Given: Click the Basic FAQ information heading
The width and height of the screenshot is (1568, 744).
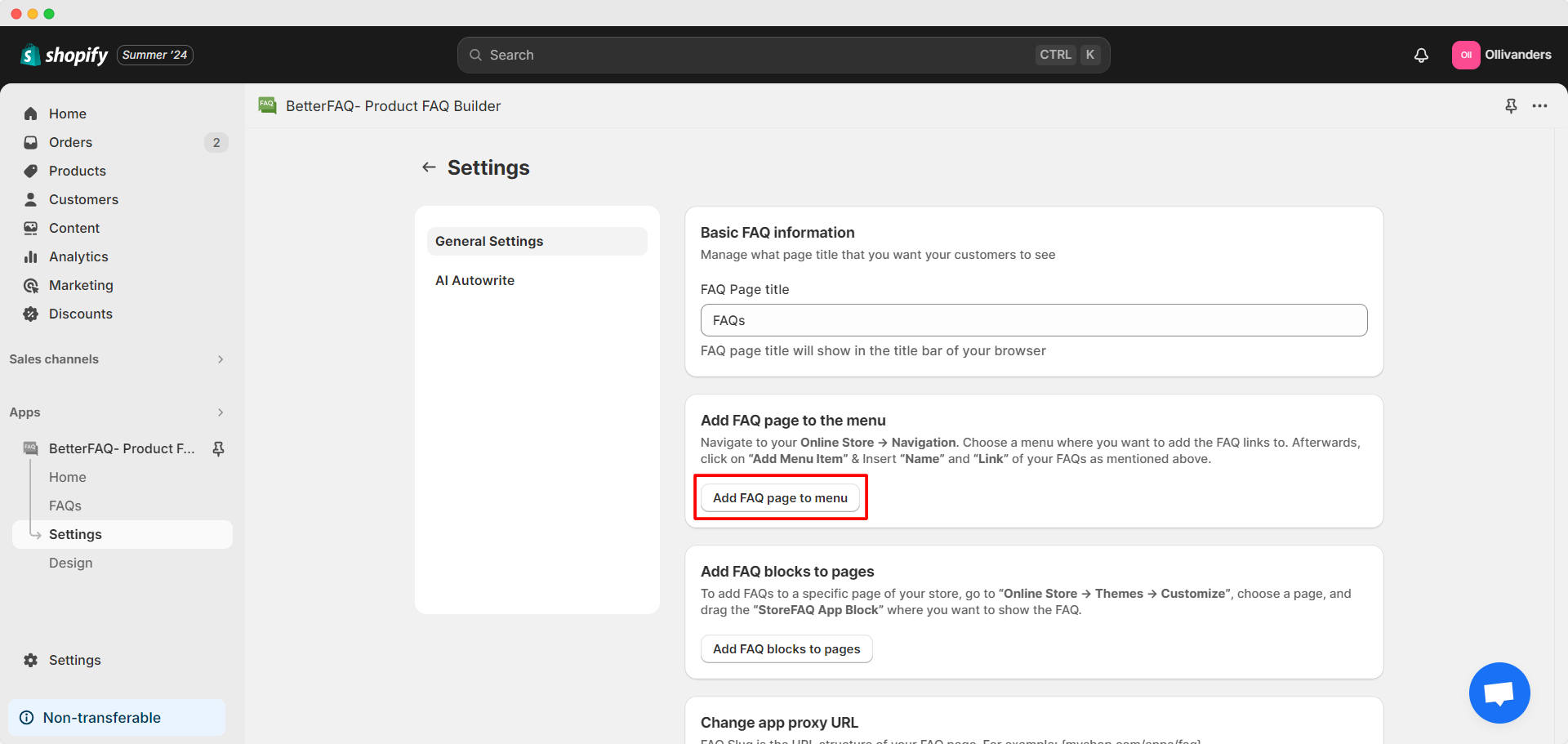Looking at the screenshot, I should tap(777, 233).
